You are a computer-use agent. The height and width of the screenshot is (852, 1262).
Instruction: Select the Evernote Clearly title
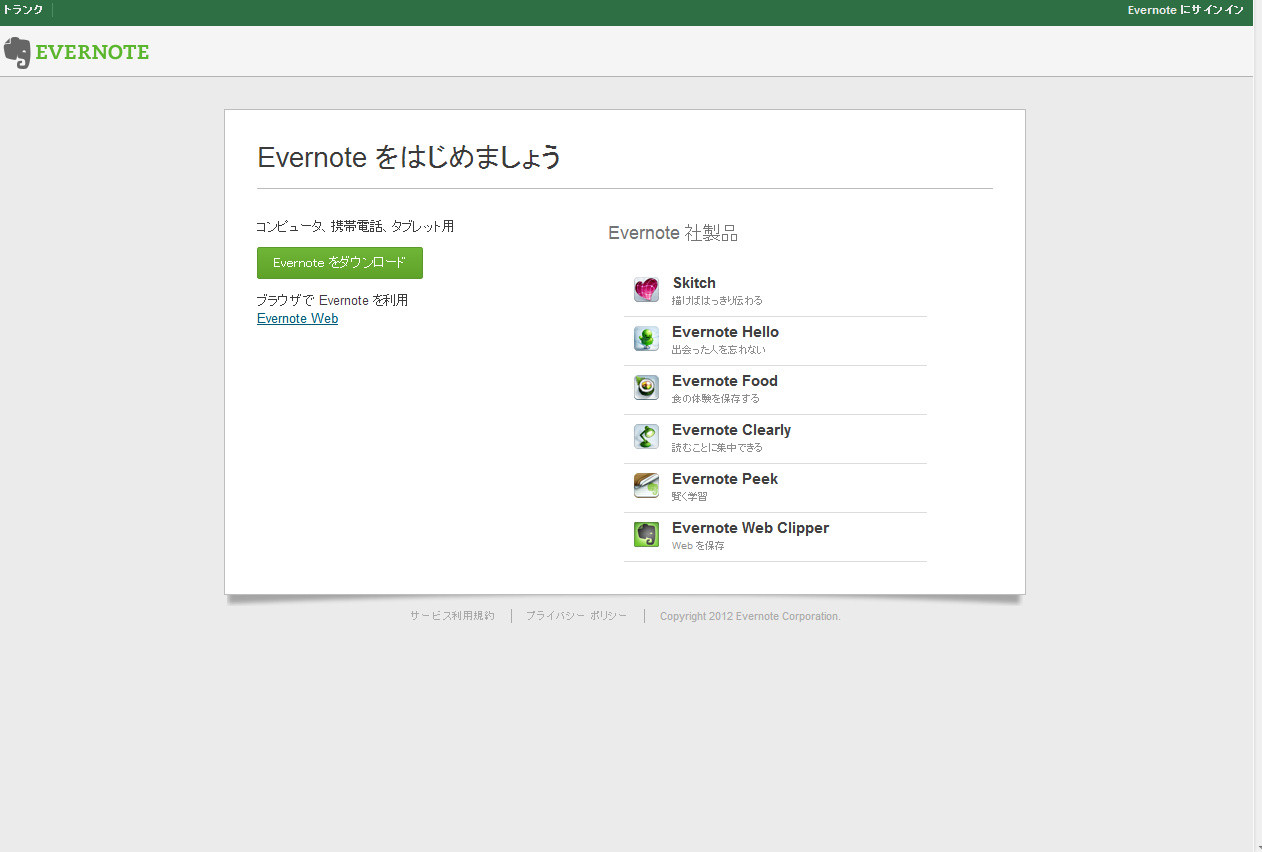point(731,430)
